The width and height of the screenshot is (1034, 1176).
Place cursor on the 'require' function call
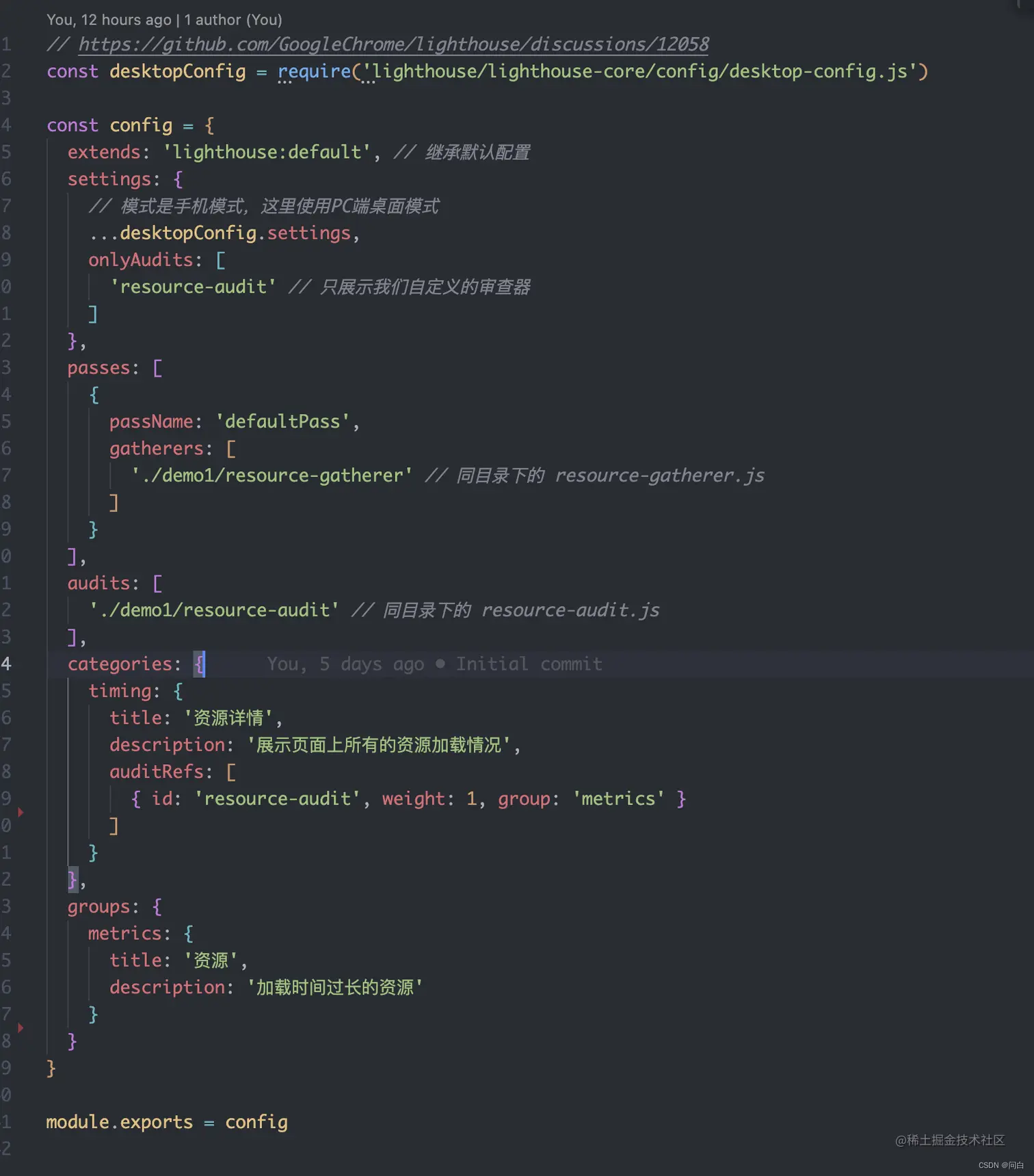pyautogui.click(x=314, y=71)
